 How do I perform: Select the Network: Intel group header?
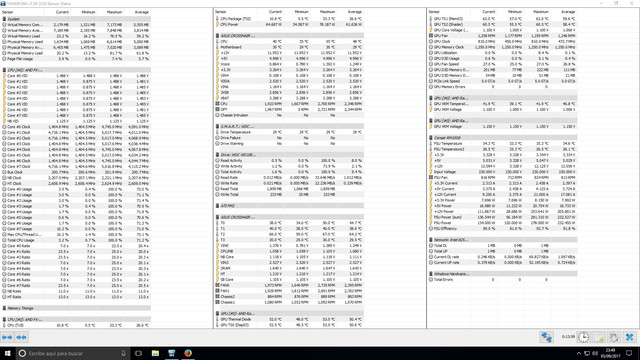(502, 240)
